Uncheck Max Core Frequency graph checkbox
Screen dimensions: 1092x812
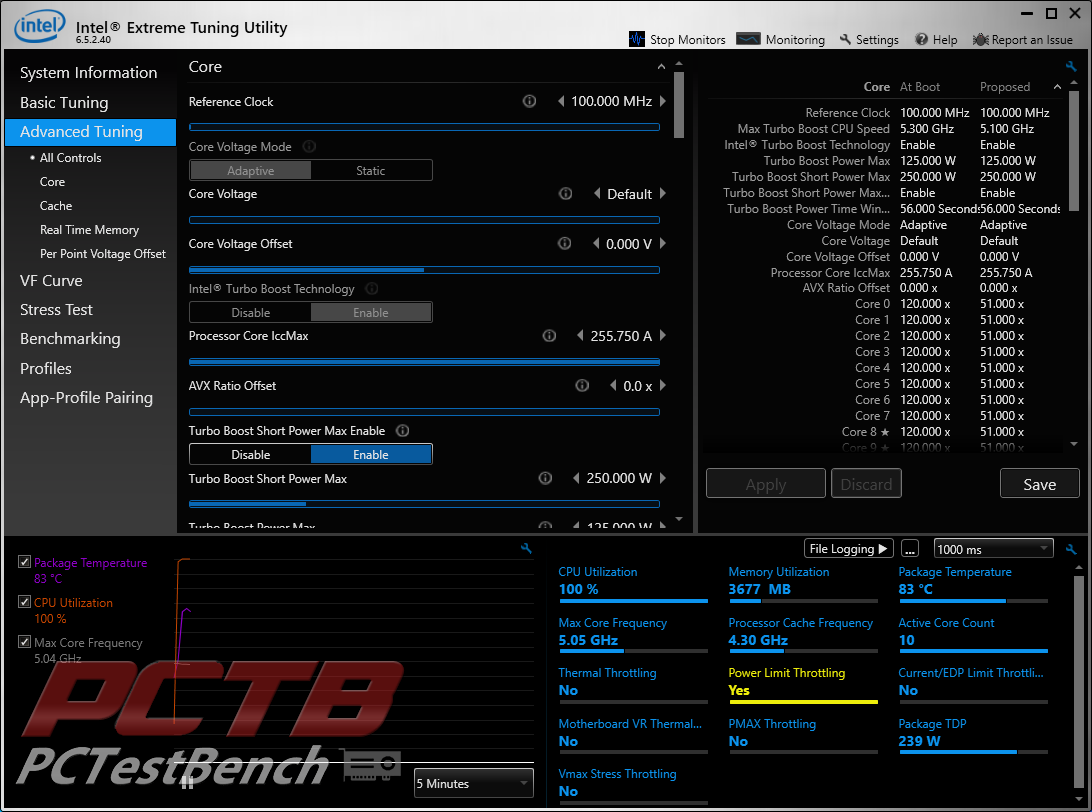point(24,641)
